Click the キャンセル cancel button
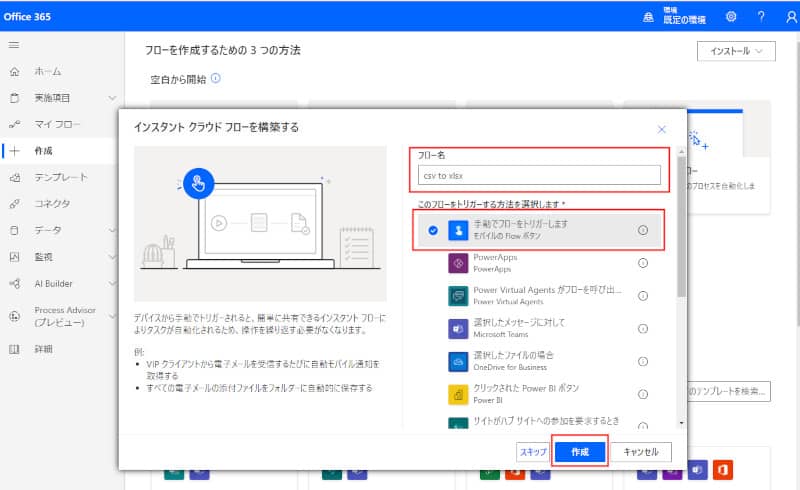The height and width of the screenshot is (490, 800). (641, 452)
